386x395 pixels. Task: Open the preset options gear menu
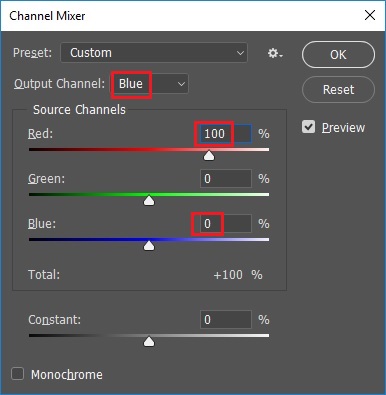click(x=275, y=53)
